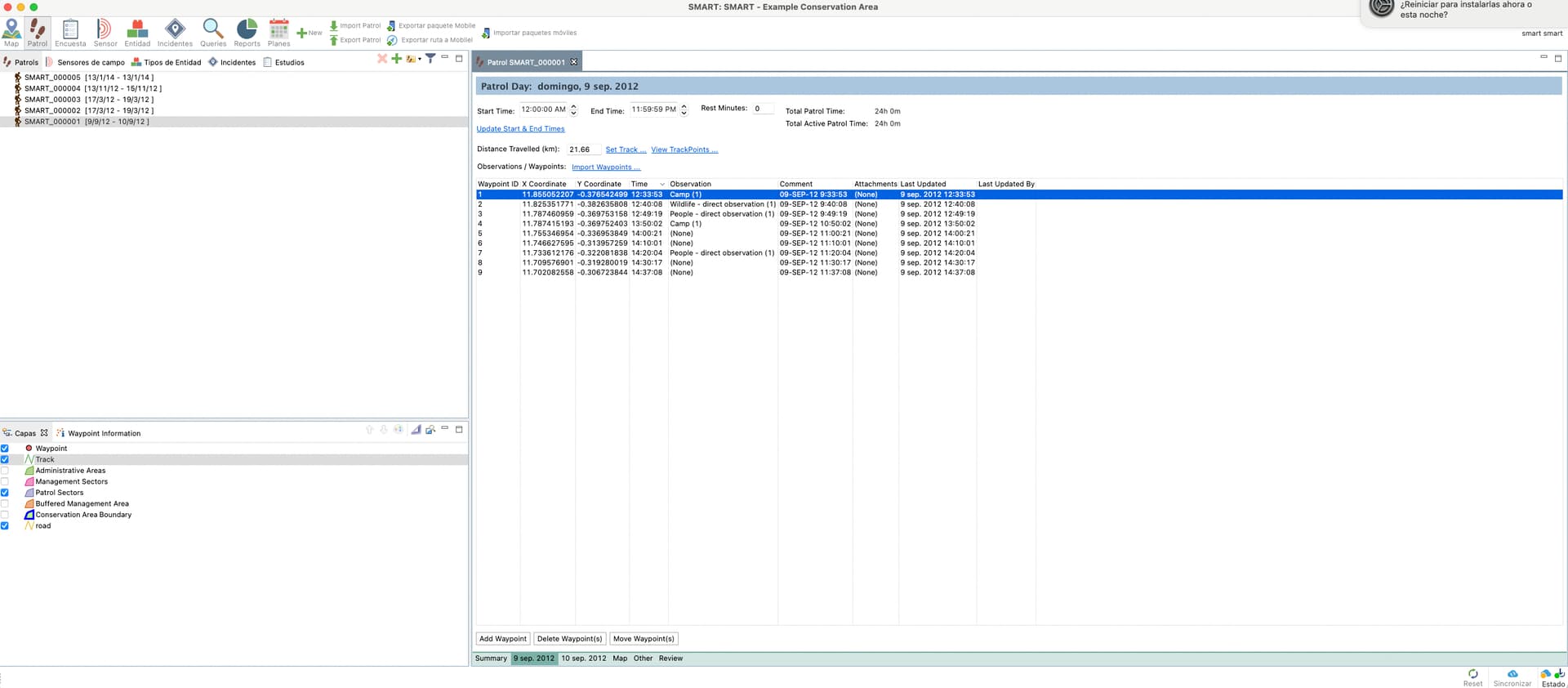Image resolution: width=1568 pixels, height=688 pixels.
Task: Click the Queries magnifier icon
Action: [213, 31]
